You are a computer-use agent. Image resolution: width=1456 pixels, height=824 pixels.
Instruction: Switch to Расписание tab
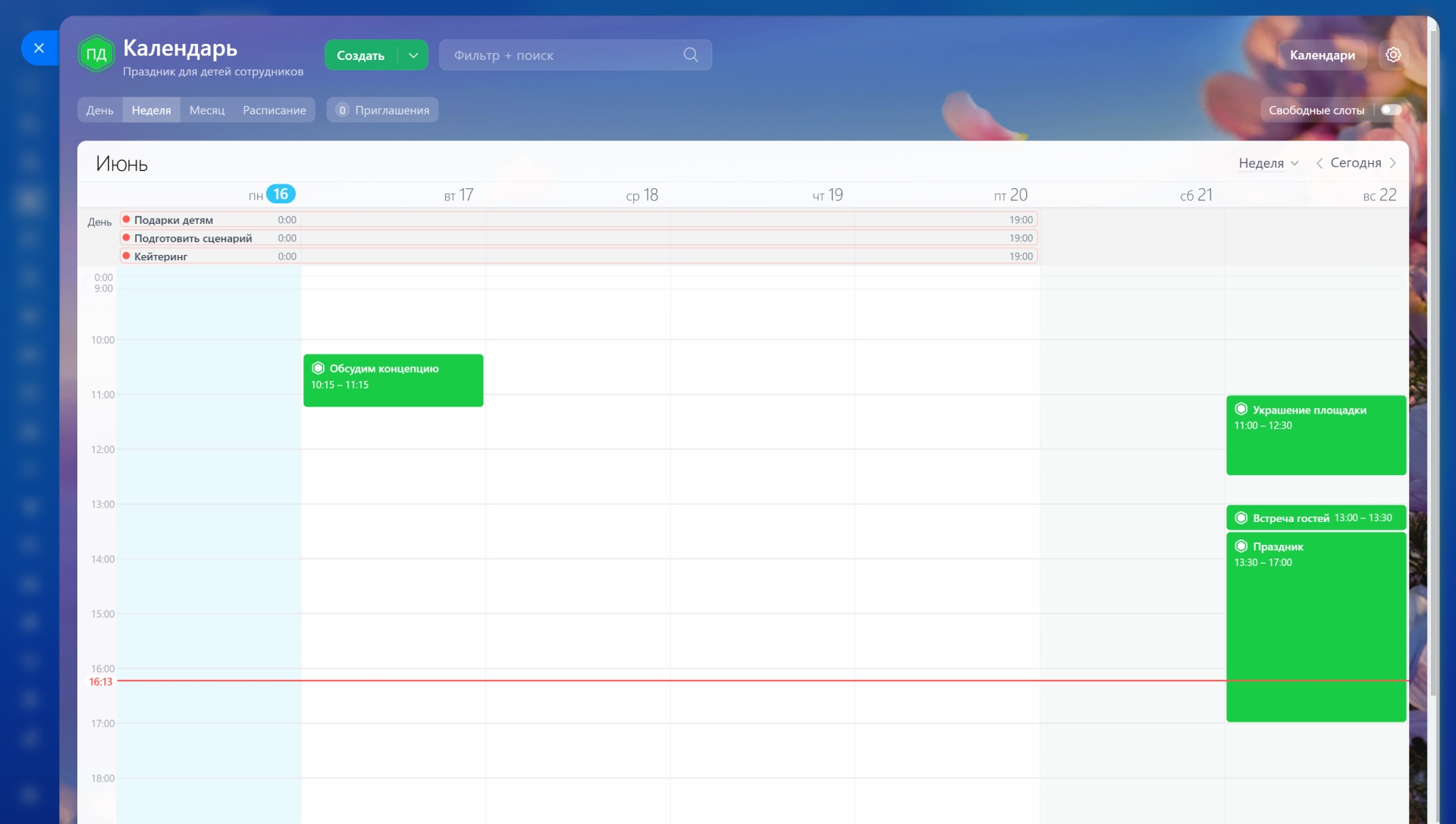275,110
